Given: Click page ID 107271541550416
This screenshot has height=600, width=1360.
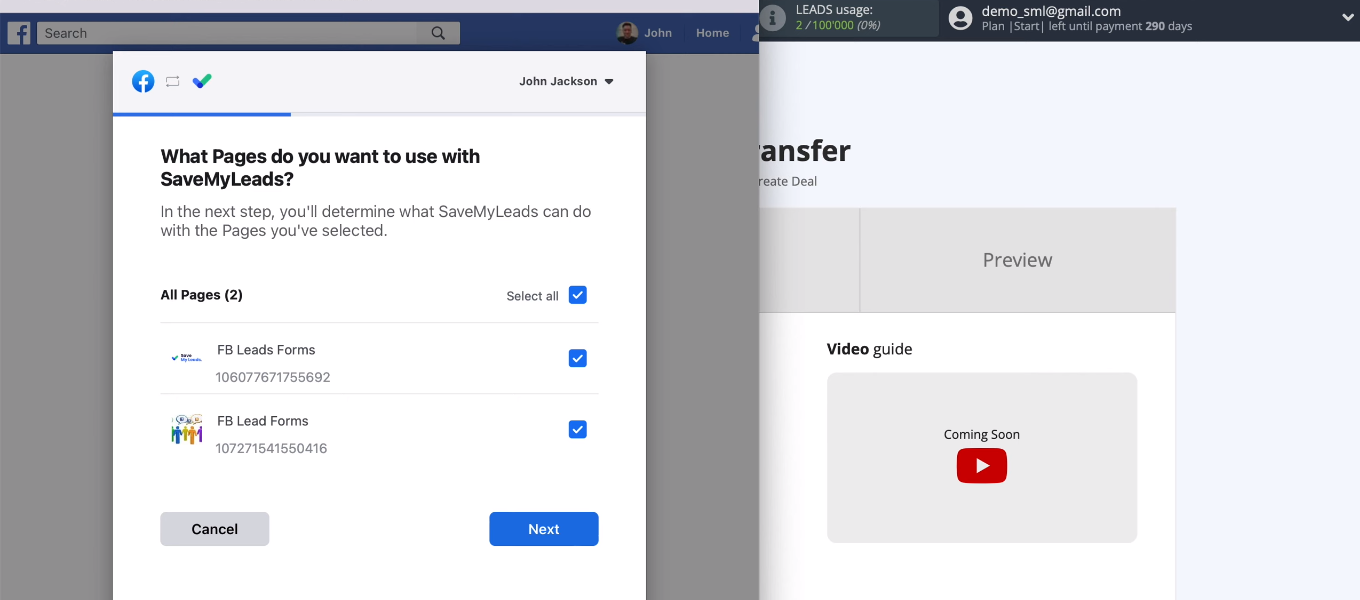Looking at the screenshot, I should [x=271, y=448].
